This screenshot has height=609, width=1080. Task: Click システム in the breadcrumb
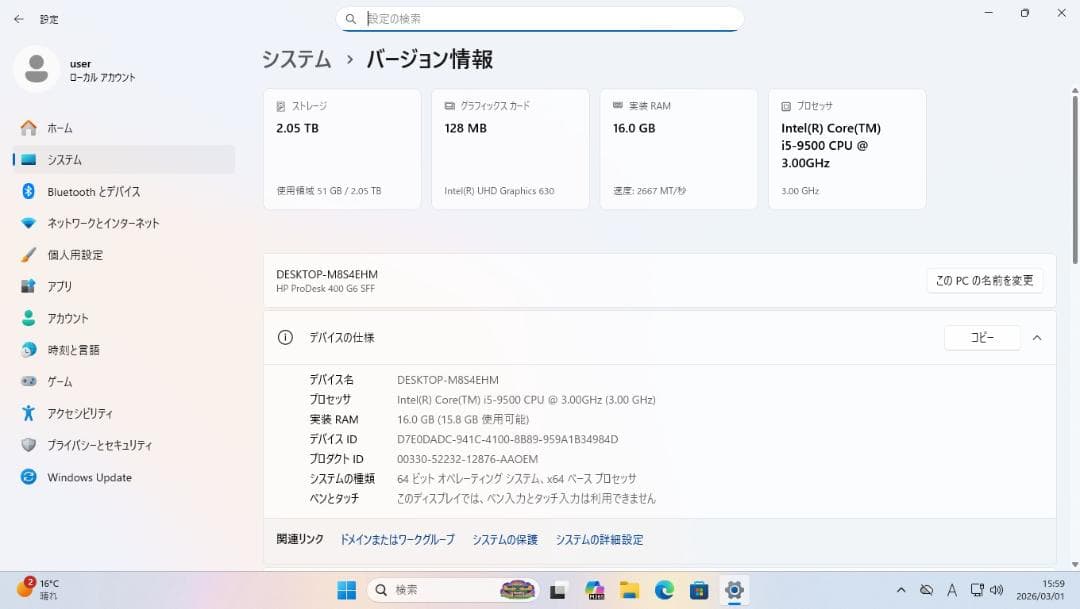[x=296, y=59]
